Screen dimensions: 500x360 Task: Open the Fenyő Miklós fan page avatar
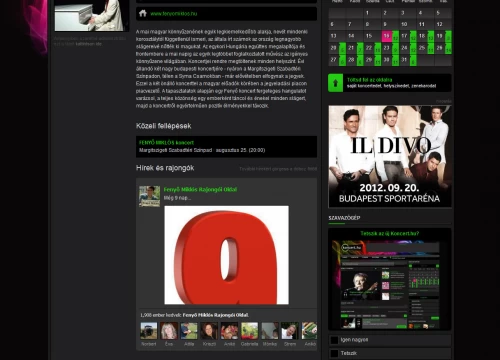149,196
